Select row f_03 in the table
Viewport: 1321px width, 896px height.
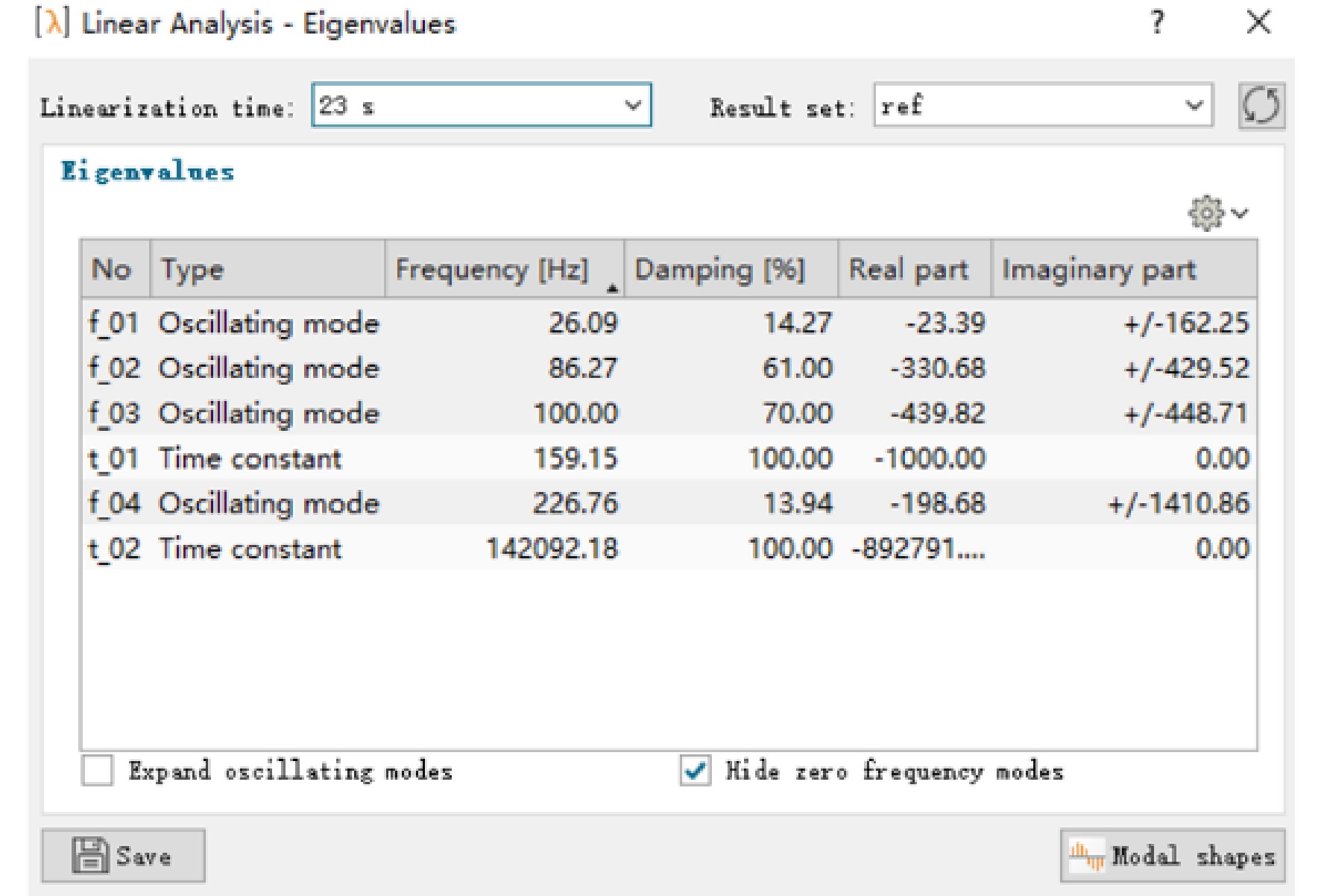coord(669,413)
